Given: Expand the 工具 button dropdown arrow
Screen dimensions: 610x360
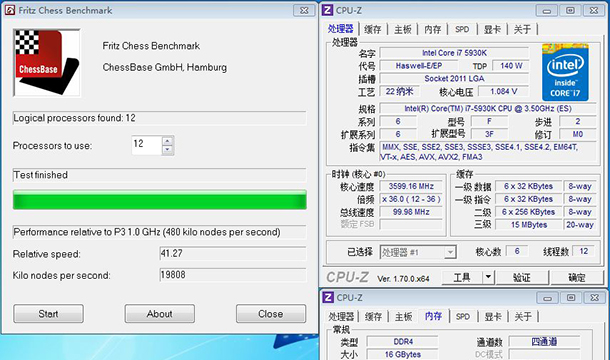Looking at the screenshot, I should coord(488,277).
